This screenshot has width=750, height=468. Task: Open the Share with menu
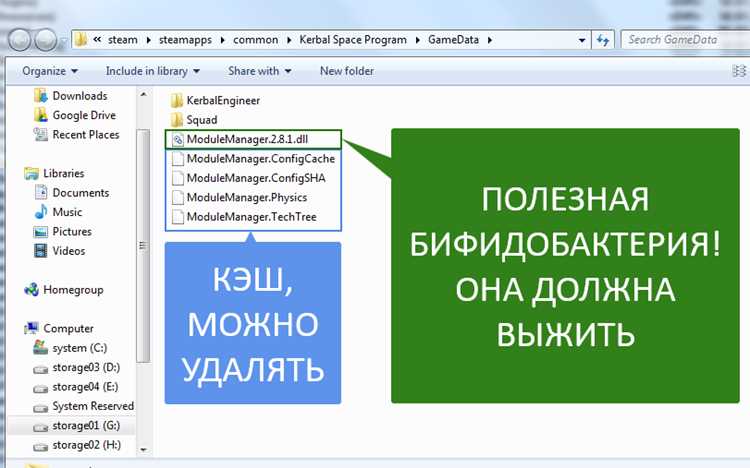[x=260, y=71]
